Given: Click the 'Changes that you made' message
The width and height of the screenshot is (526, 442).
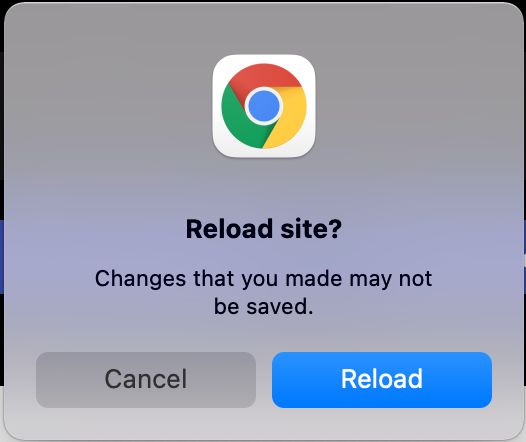Looking at the screenshot, I should [x=264, y=292].
